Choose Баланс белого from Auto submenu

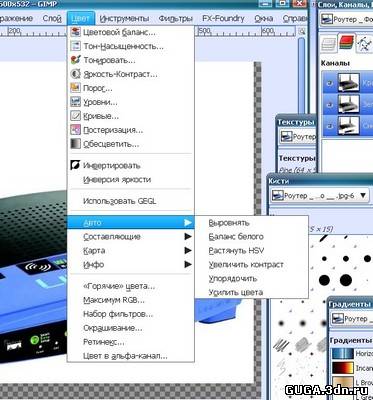click(236, 237)
